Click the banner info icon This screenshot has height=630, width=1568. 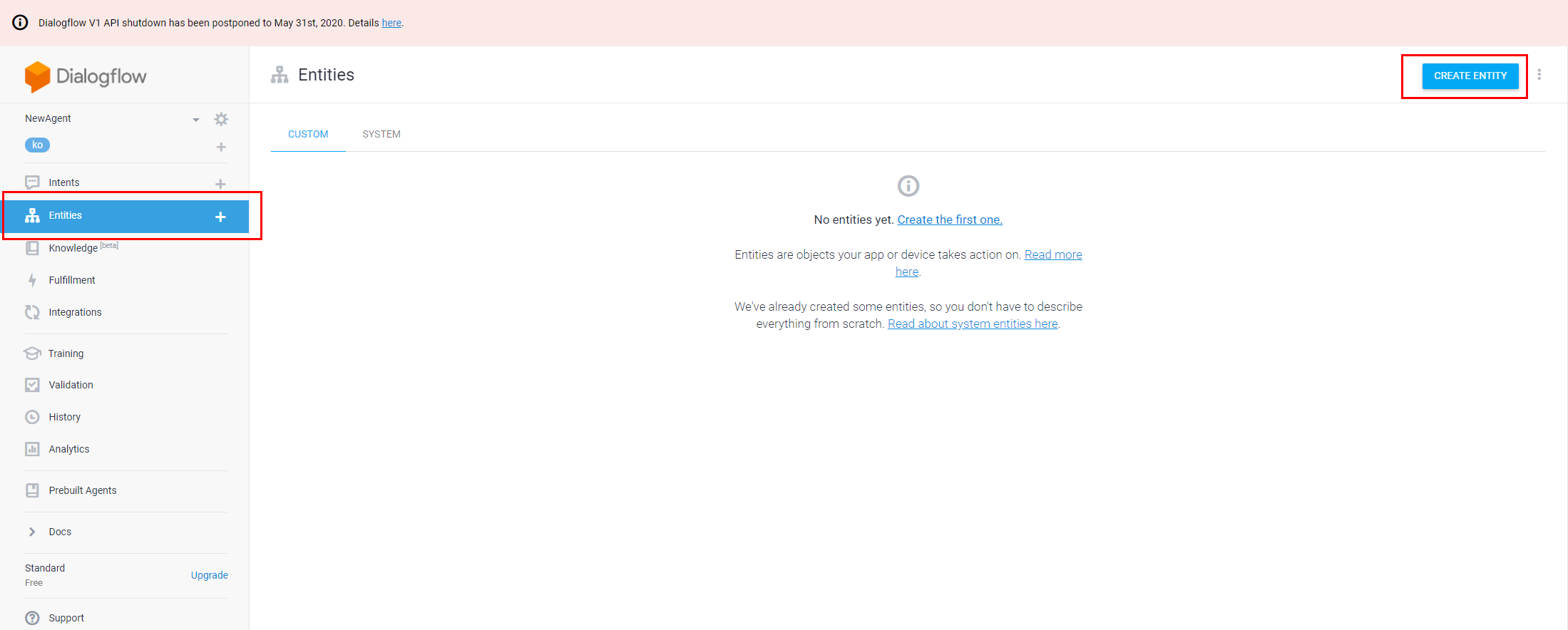[21, 23]
